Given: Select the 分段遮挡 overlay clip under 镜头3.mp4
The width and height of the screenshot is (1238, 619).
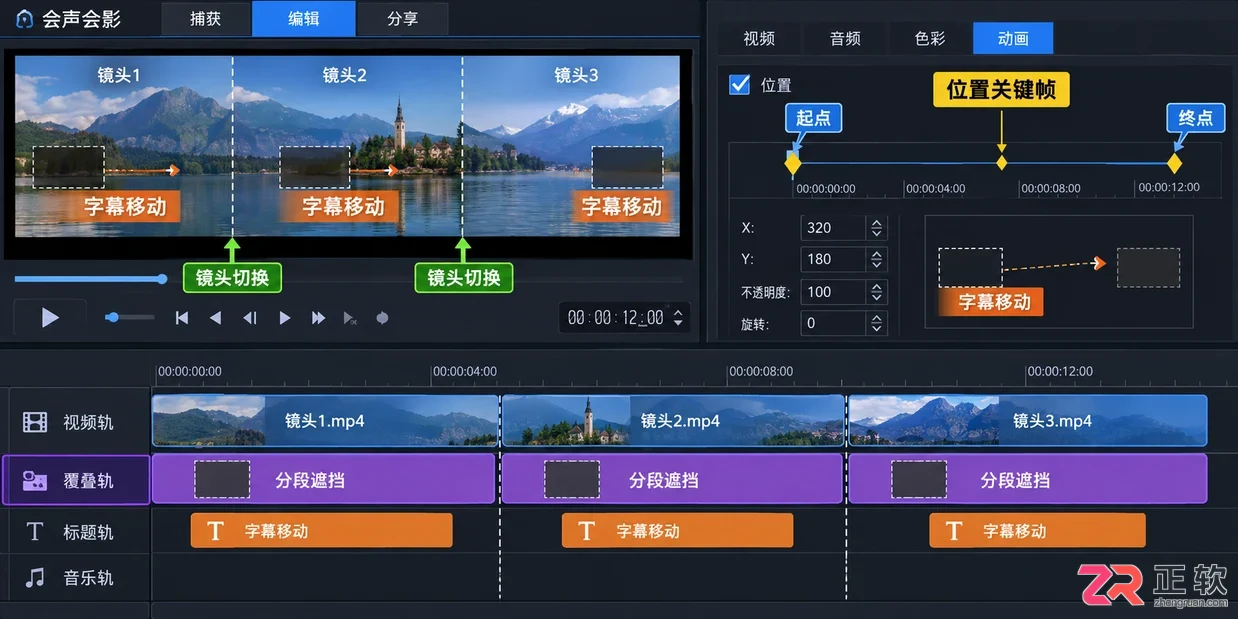Looking at the screenshot, I should tap(1027, 480).
